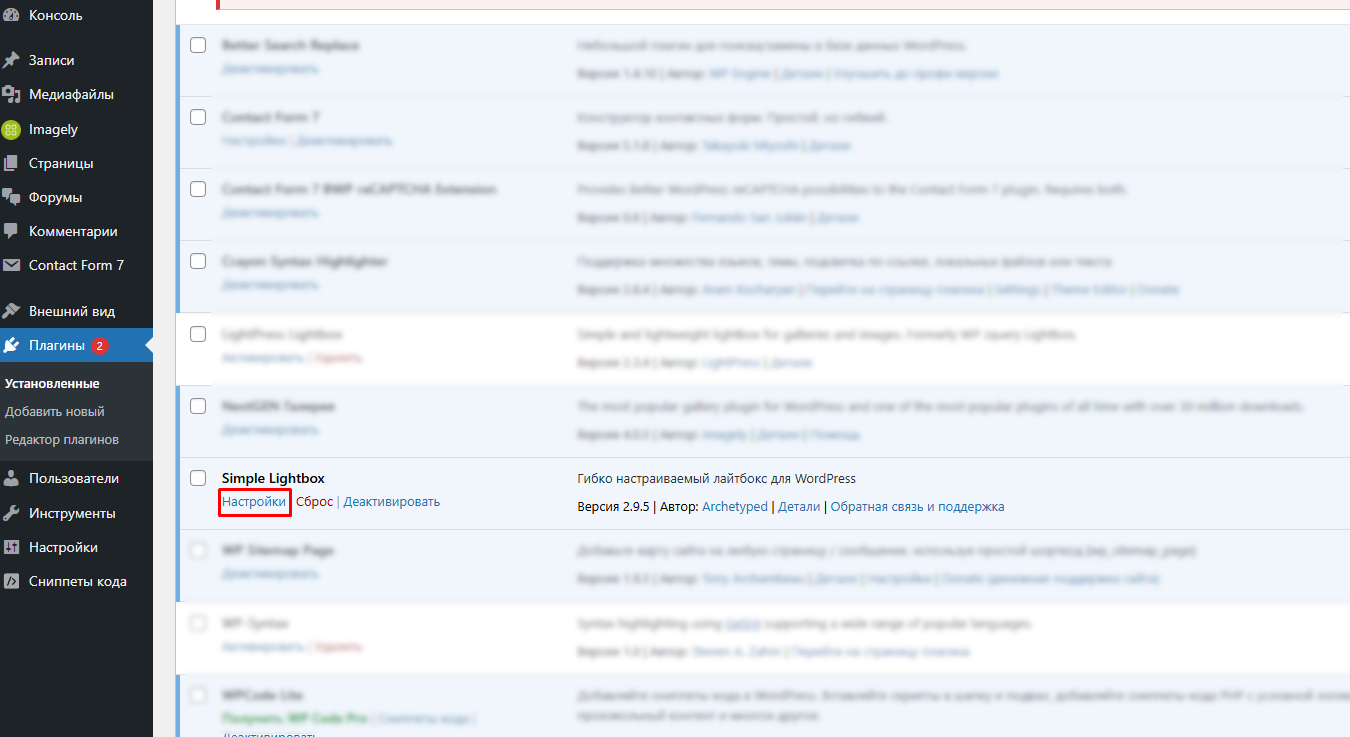Activate the WP-Syntax plugin

tap(263, 646)
